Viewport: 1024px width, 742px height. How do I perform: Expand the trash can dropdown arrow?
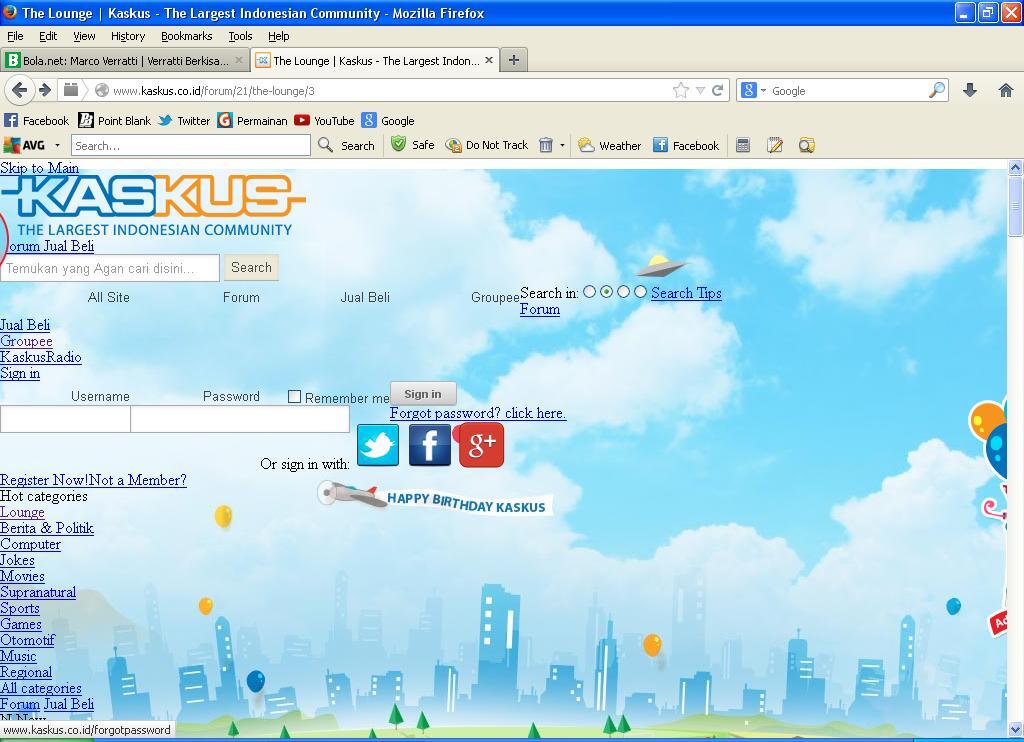click(562, 145)
